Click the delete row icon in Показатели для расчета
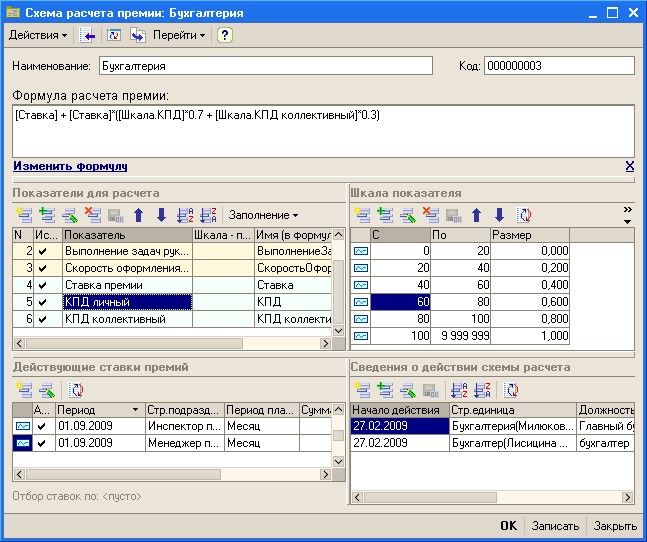647x542 pixels. 93,215
